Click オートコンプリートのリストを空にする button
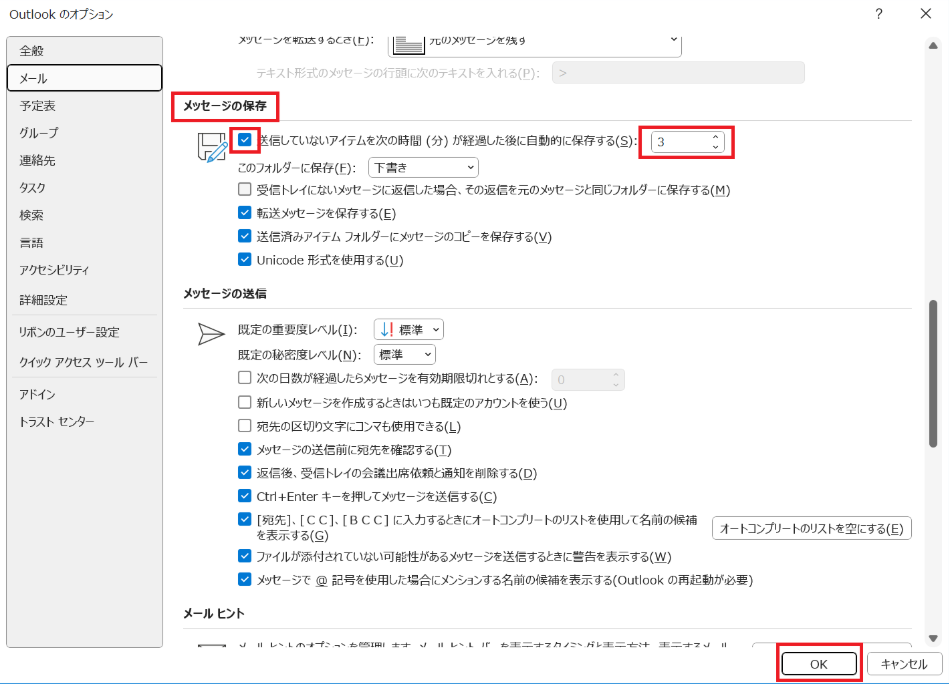The image size is (949, 684). click(812, 528)
